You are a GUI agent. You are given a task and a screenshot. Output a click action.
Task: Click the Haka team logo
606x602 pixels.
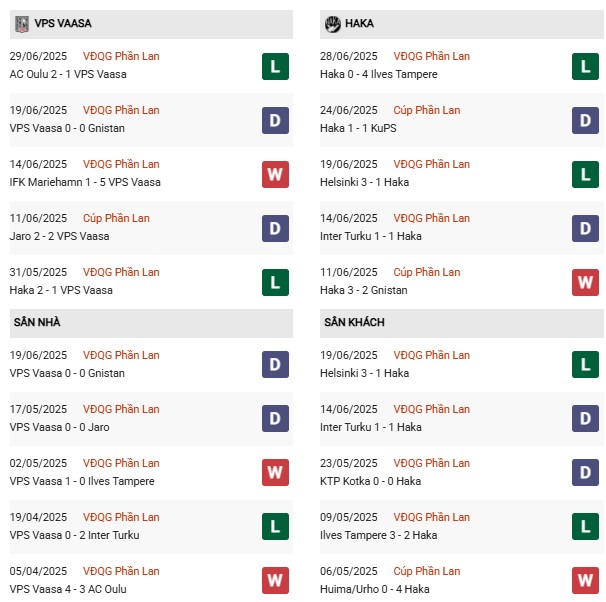click(332, 24)
